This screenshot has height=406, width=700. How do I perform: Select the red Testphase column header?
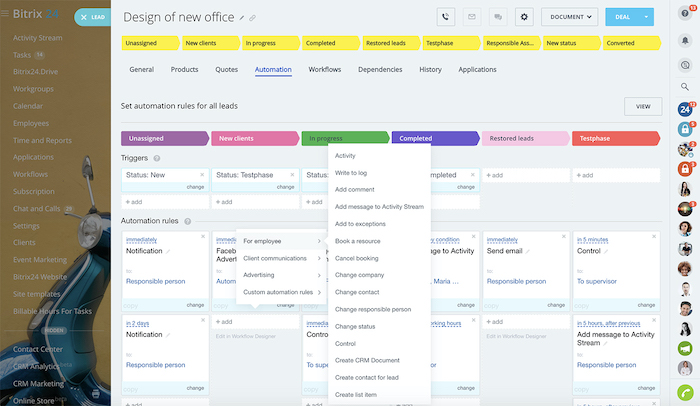tap(616, 138)
